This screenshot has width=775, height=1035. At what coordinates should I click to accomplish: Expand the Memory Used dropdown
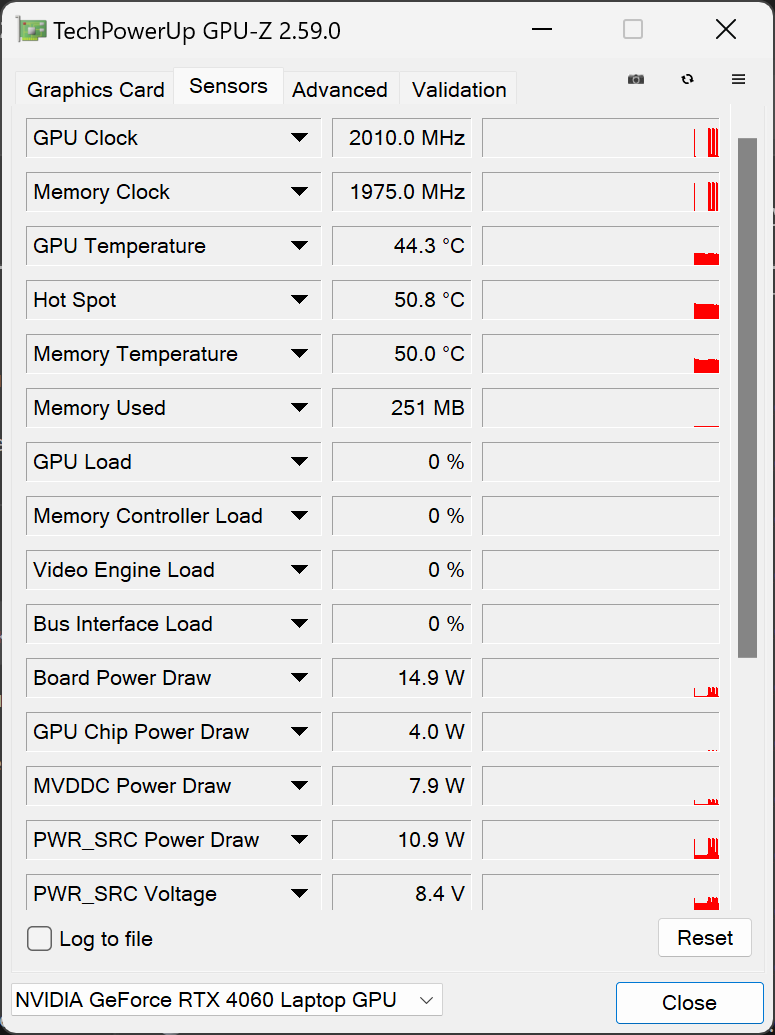(299, 407)
